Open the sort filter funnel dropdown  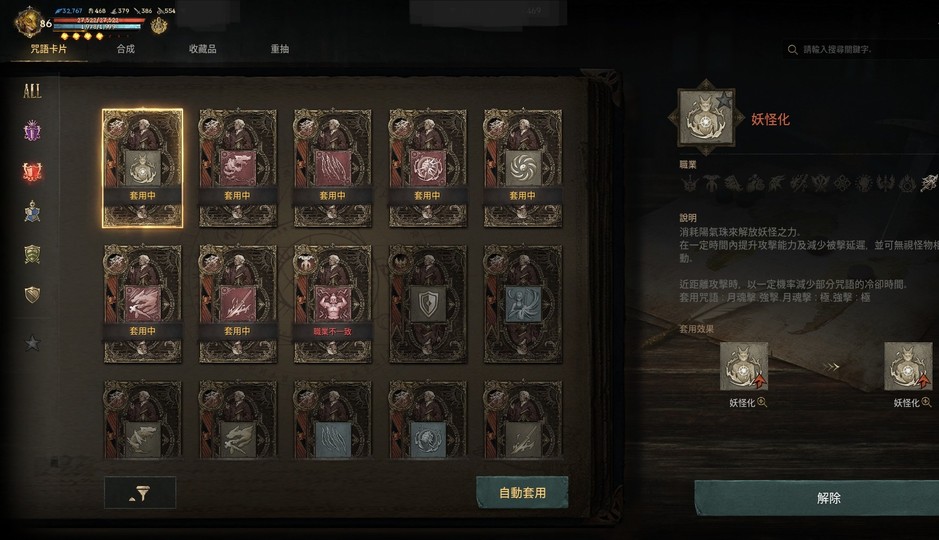[140, 493]
